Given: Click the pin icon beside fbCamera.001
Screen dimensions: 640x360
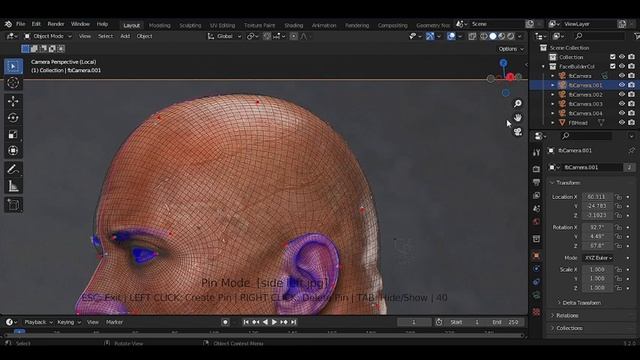Looking at the screenshot, I should pos(631,151).
